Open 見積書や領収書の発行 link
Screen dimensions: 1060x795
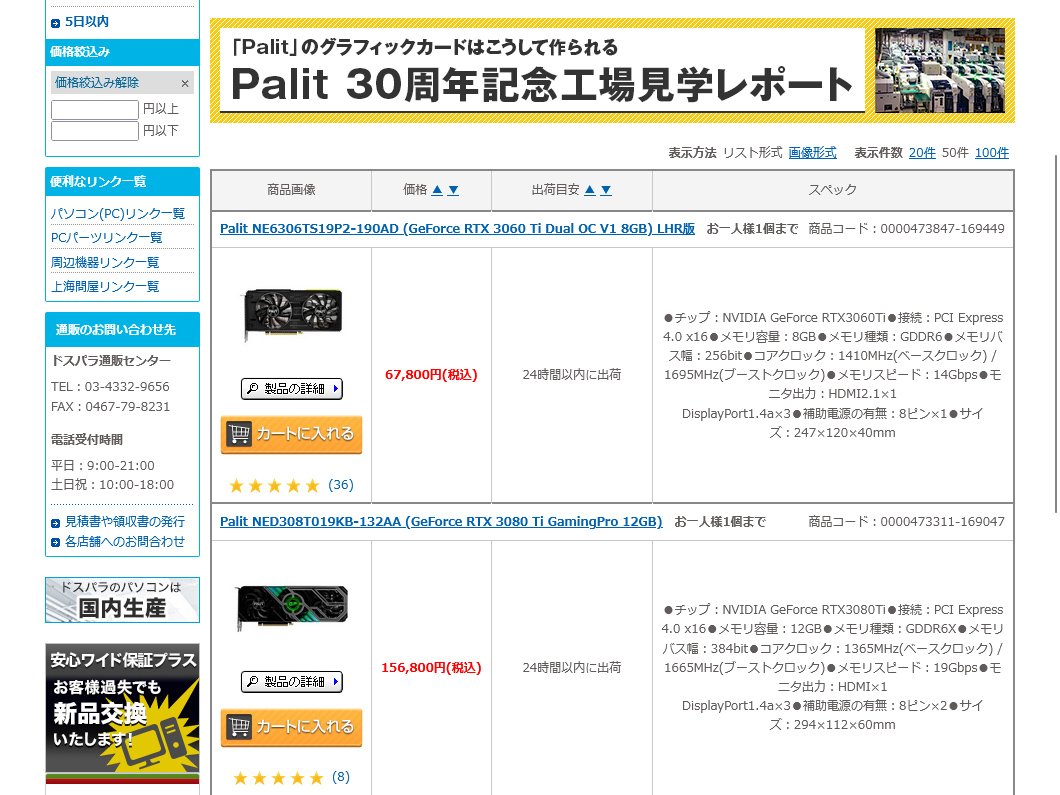124,522
